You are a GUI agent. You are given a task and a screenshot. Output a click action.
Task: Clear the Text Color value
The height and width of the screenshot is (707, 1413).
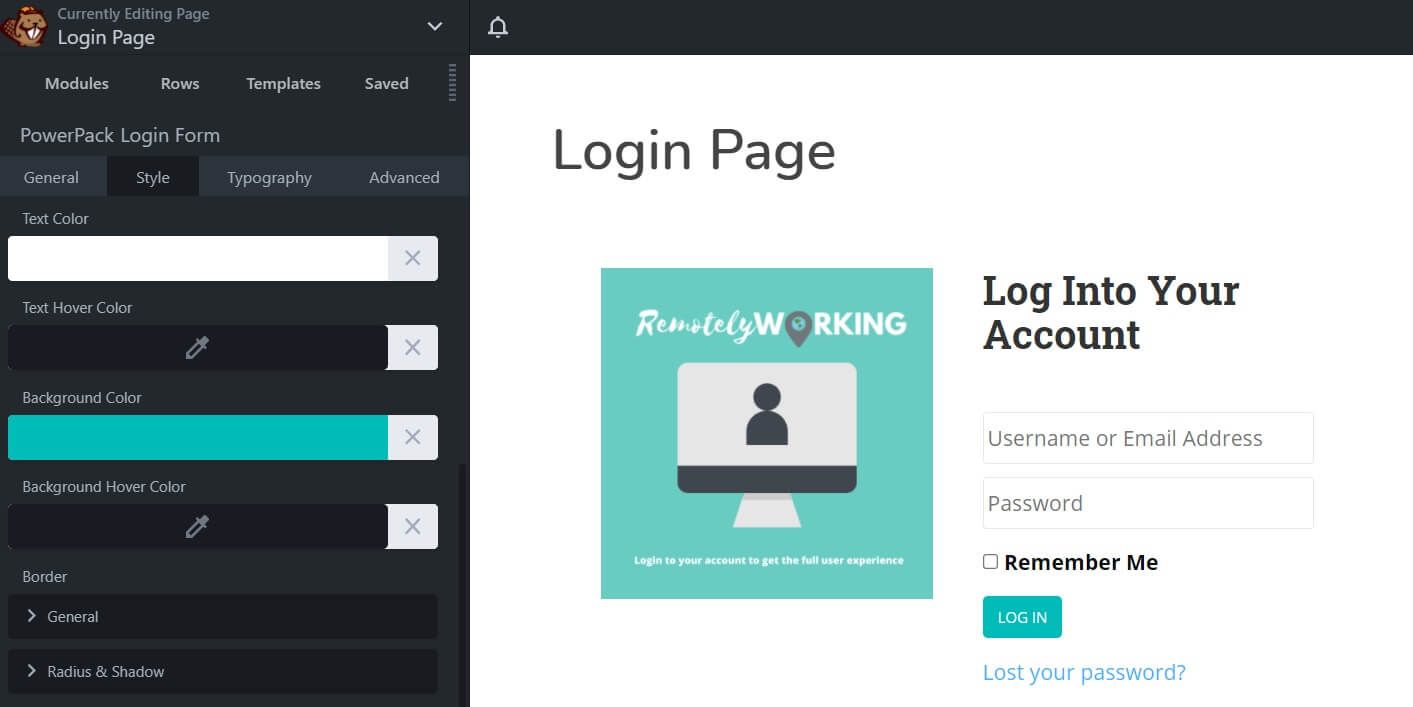click(x=412, y=258)
